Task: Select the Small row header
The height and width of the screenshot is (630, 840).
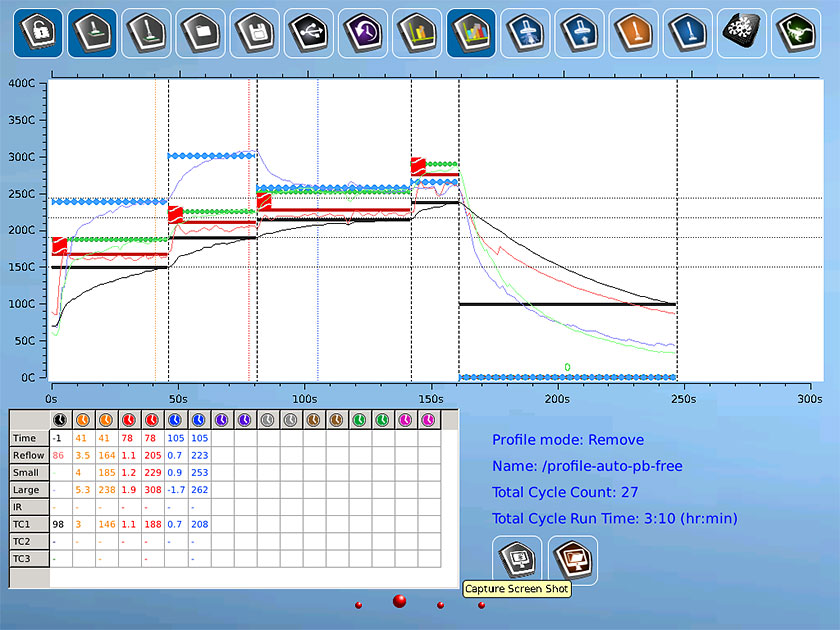Action: pyautogui.click(x=29, y=472)
